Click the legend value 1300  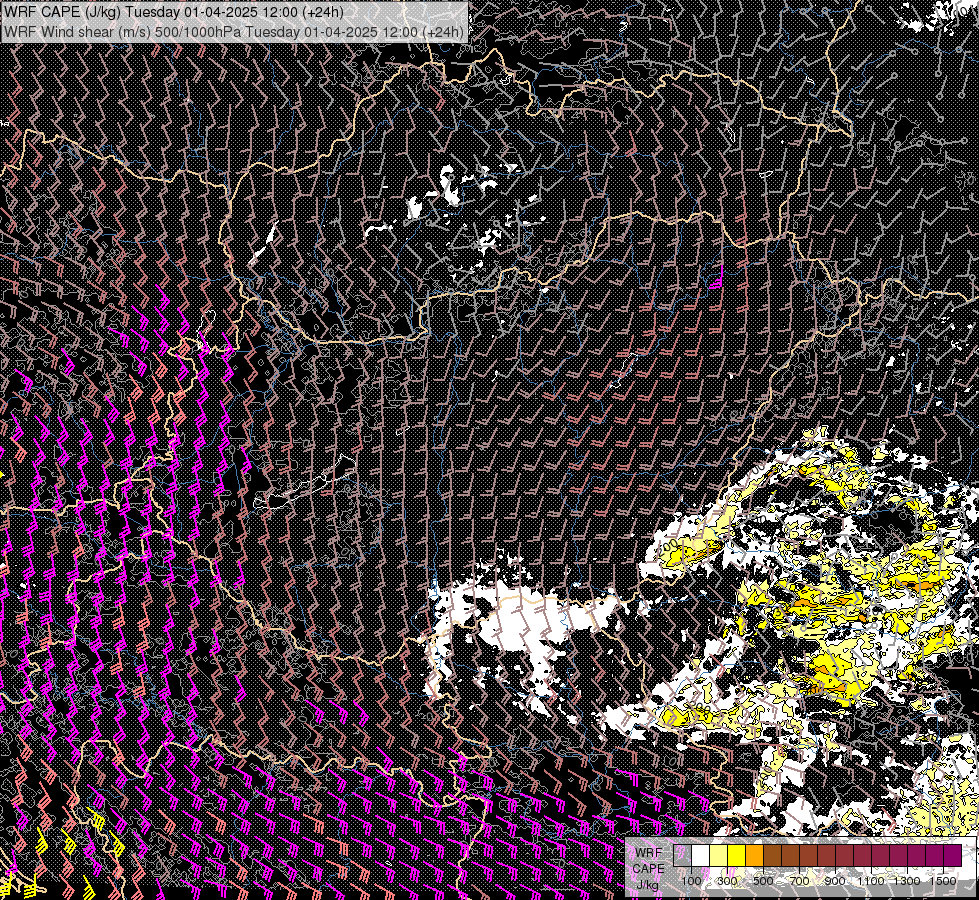907,881
